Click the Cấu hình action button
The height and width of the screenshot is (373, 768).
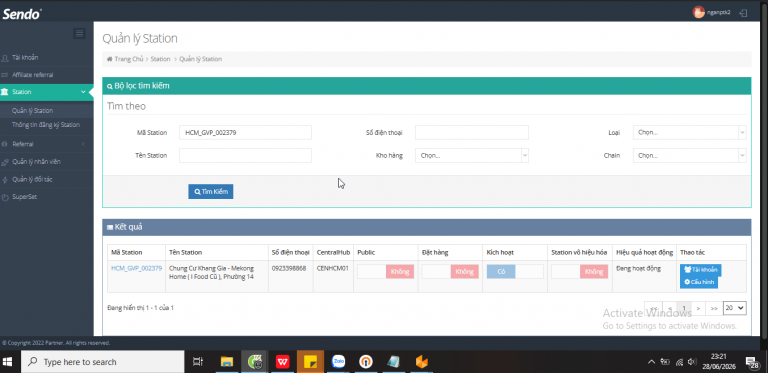click(x=698, y=282)
